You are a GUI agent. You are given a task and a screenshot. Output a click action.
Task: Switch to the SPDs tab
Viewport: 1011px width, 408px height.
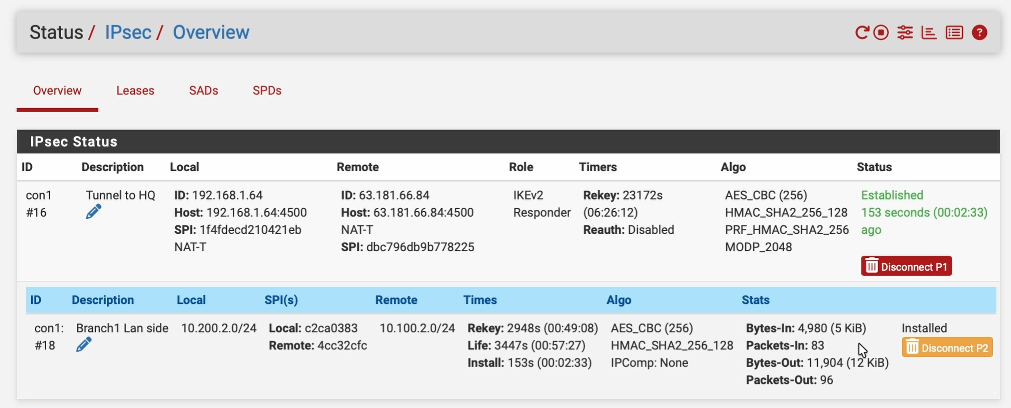coord(267,91)
